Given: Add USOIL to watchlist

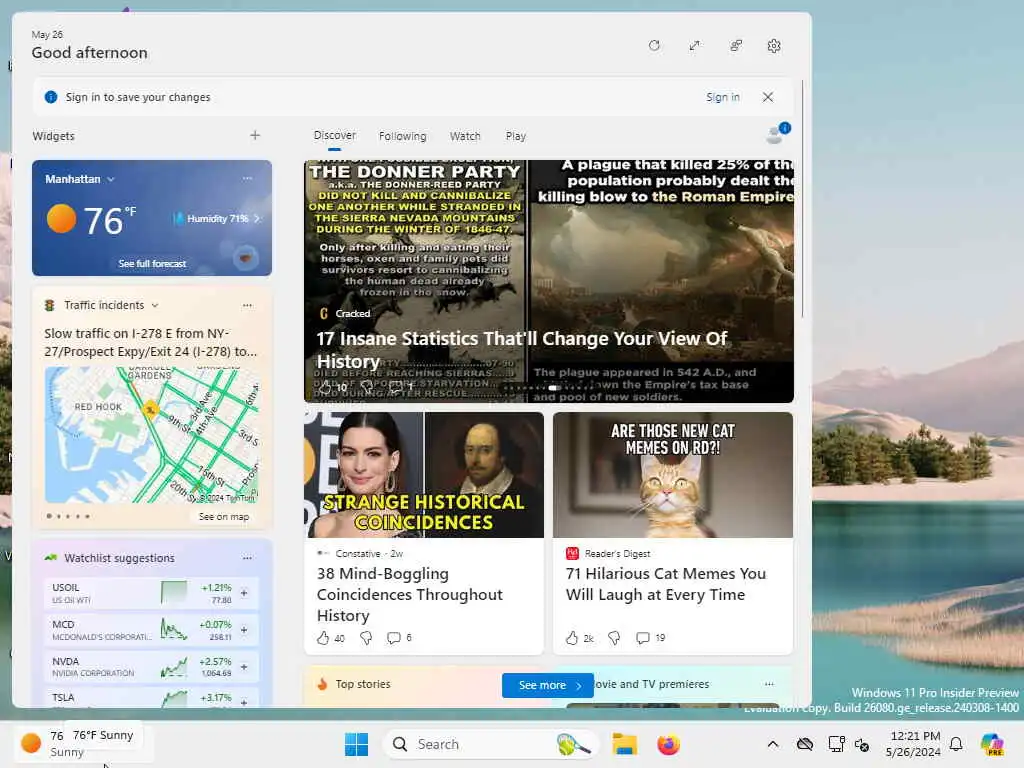Looking at the screenshot, I should [x=244, y=593].
